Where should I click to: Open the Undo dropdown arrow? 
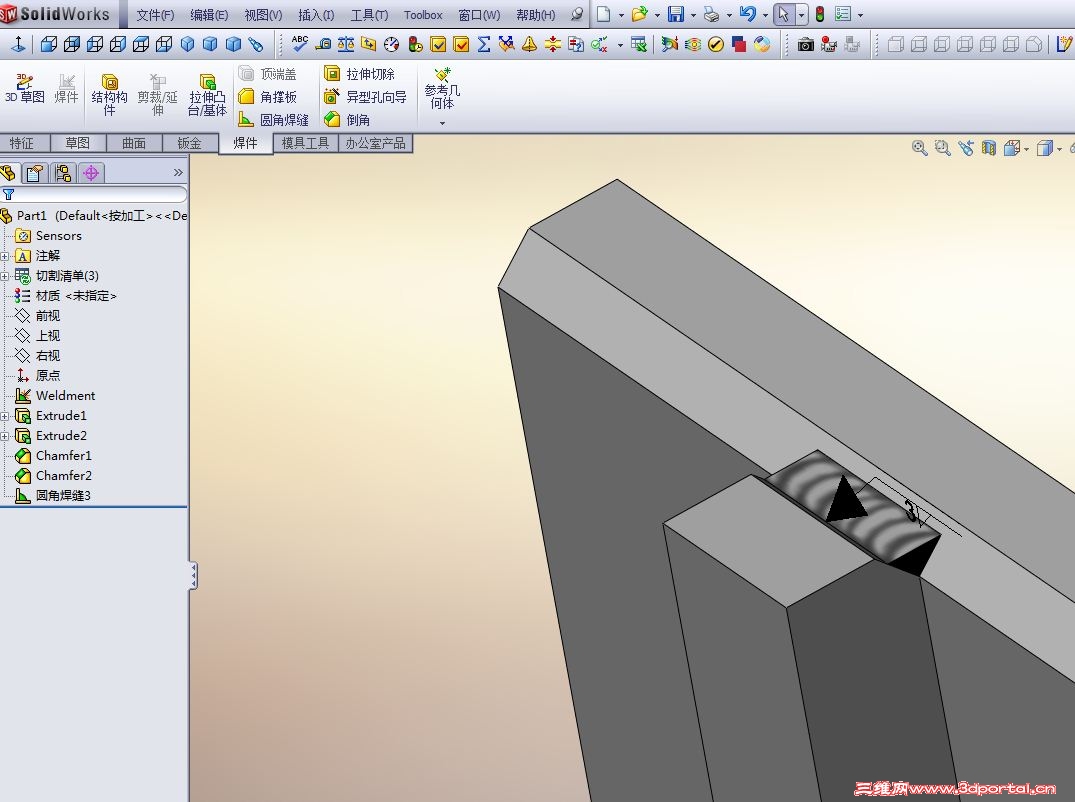[x=765, y=15]
